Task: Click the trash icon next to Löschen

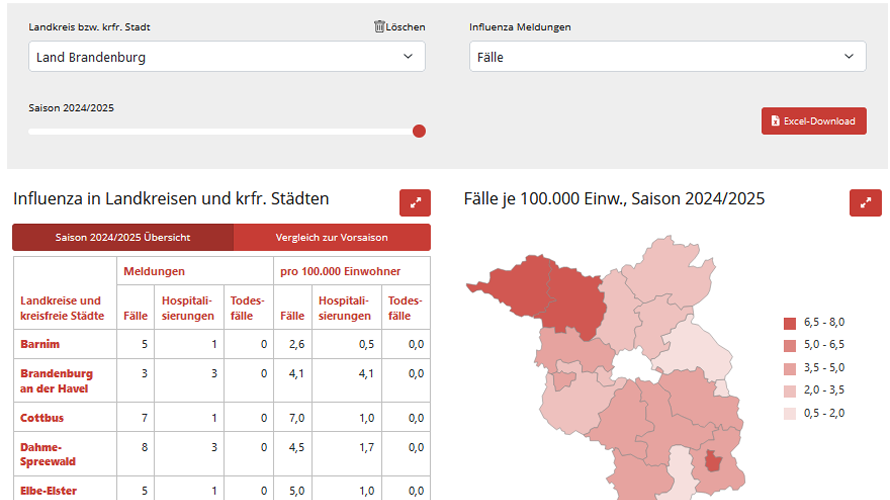Action: [379, 26]
